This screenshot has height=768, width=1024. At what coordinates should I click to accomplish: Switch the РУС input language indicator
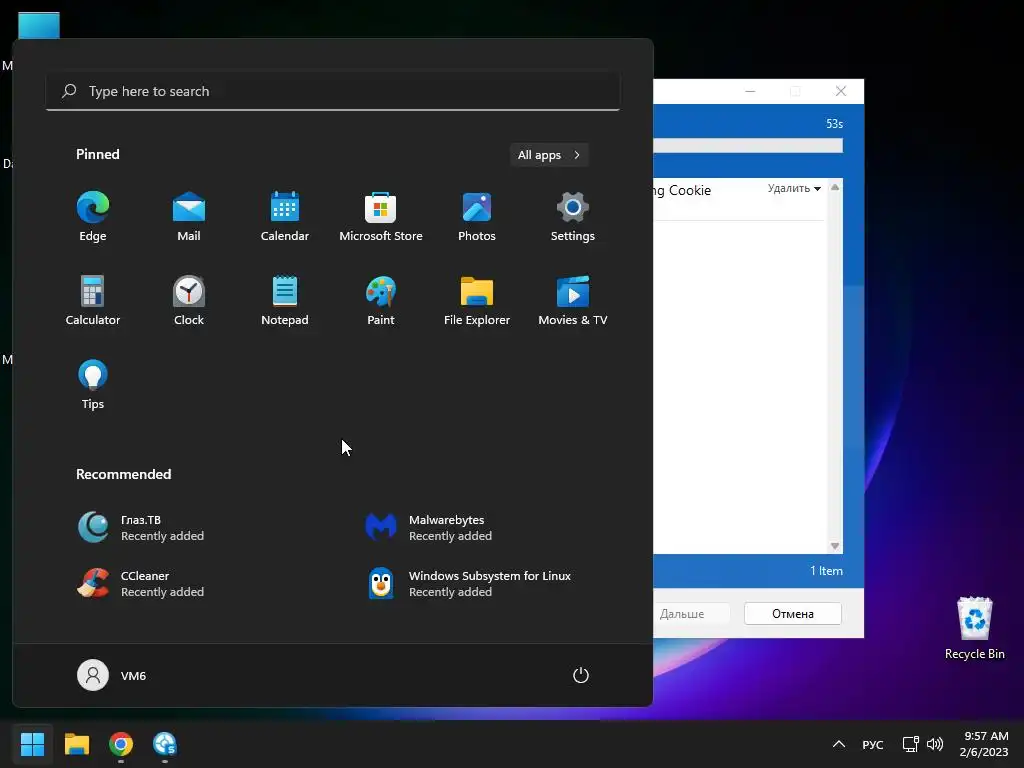tap(872, 744)
